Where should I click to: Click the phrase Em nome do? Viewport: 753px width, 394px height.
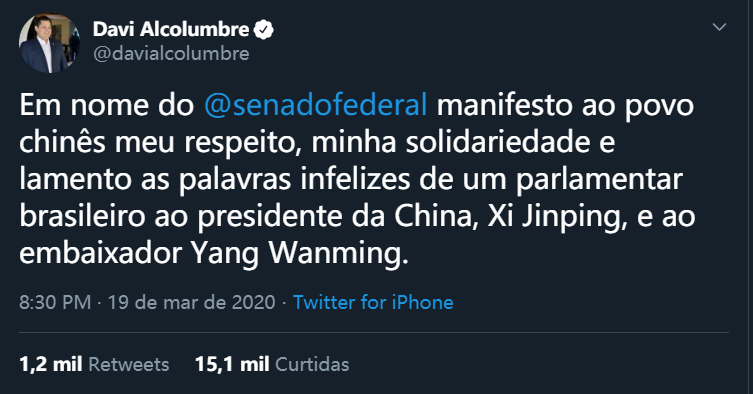coord(106,105)
